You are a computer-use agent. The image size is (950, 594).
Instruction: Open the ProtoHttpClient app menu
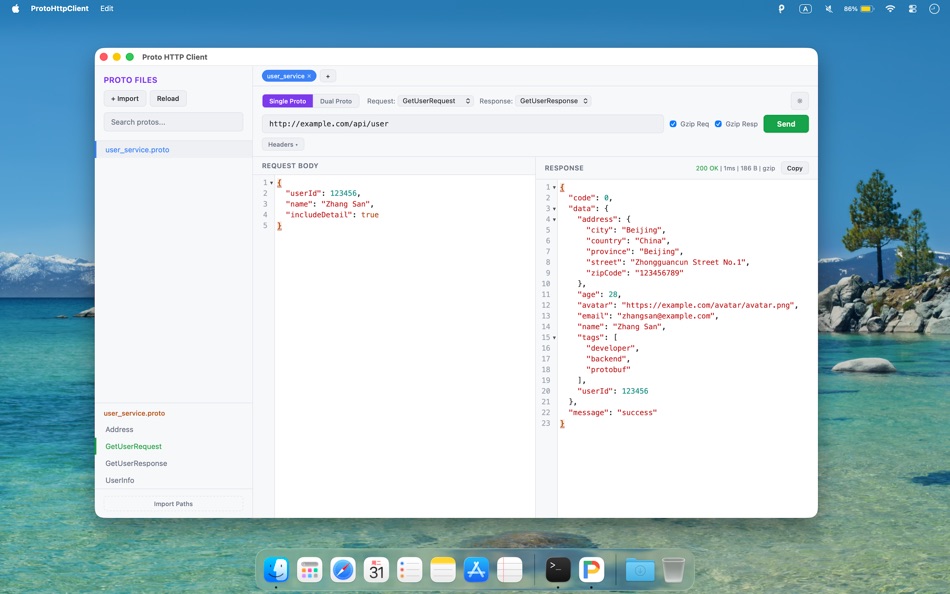(x=59, y=8)
